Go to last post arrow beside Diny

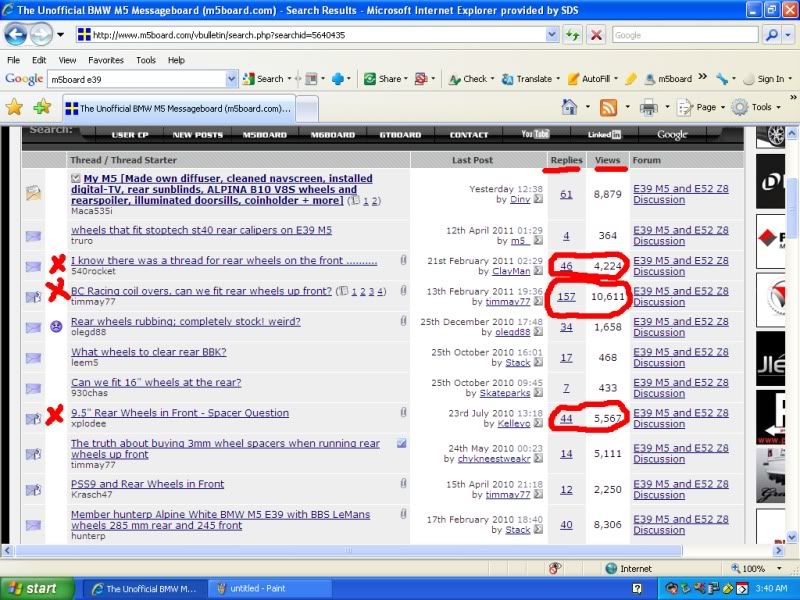coord(538,199)
